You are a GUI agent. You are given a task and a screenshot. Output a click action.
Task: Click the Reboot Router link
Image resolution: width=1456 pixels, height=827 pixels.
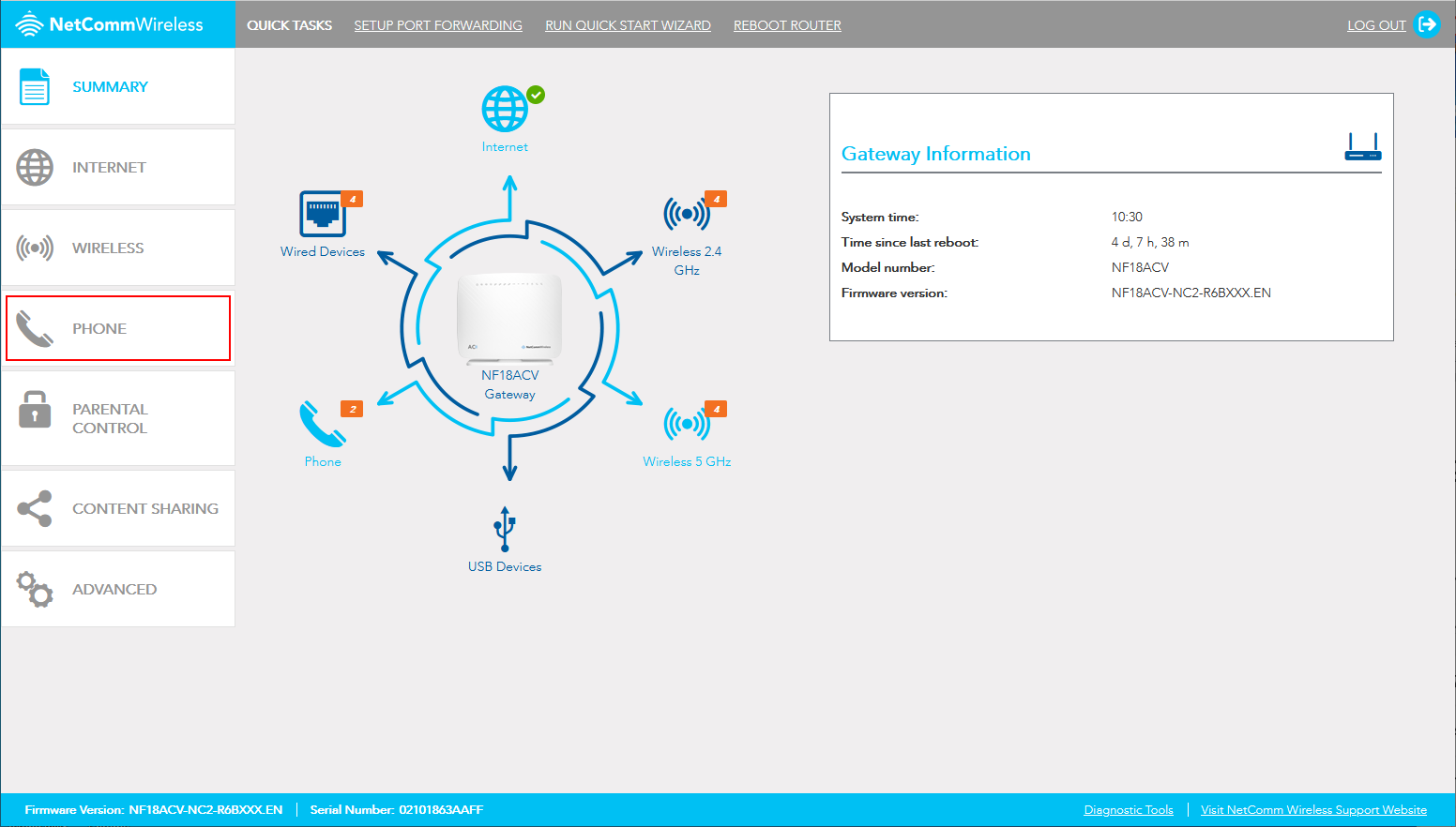(787, 25)
